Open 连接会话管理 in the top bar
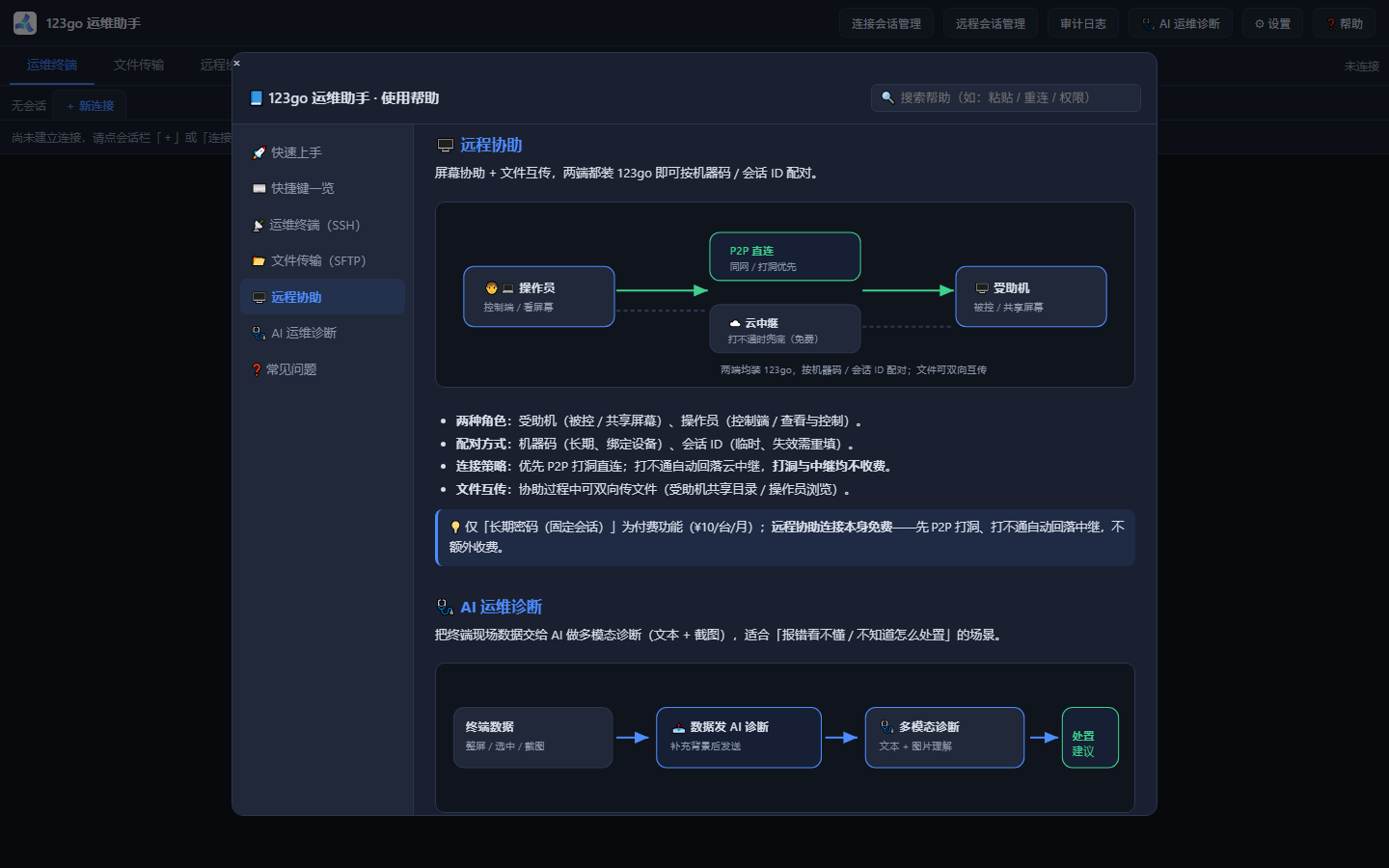Viewport: 1389px width, 868px height. click(x=886, y=23)
